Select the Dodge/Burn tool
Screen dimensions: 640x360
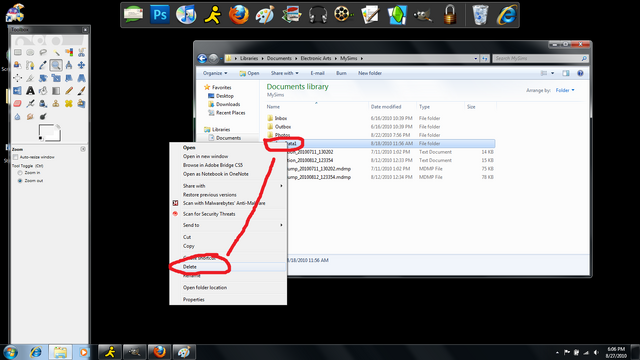(x=43, y=116)
